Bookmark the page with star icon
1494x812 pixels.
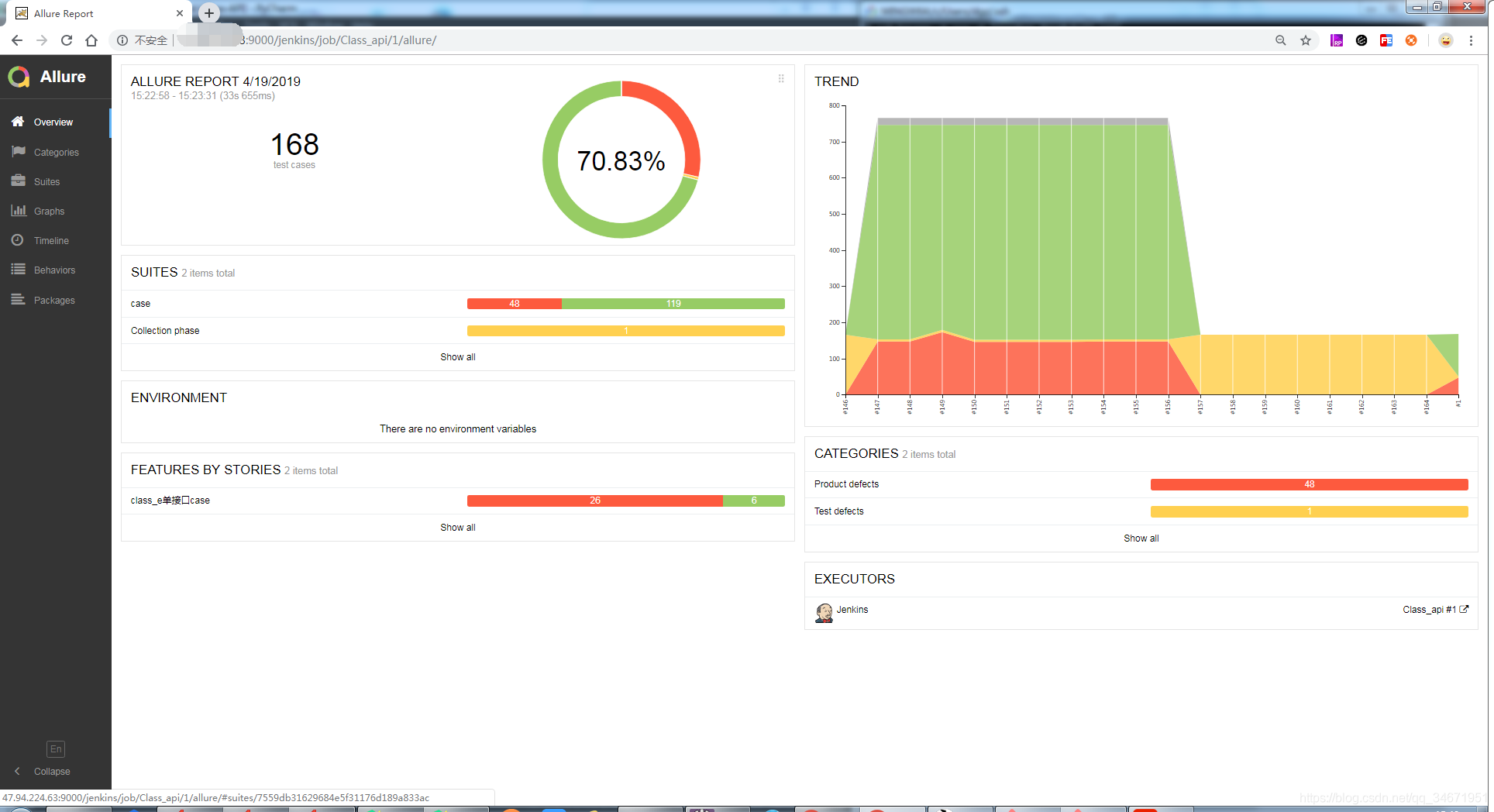pyautogui.click(x=1306, y=40)
